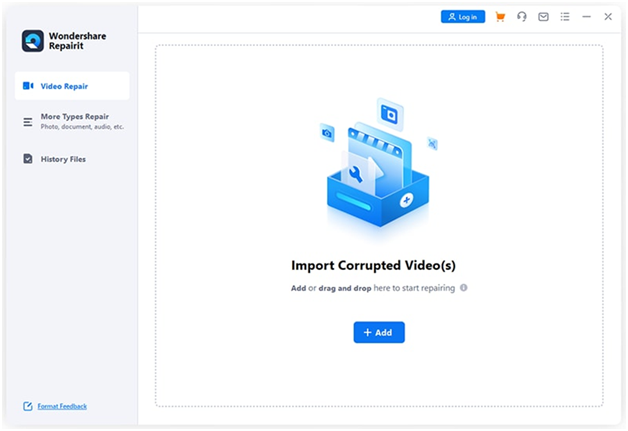Click the Import Corrupted Video(s) heading

(379, 265)
